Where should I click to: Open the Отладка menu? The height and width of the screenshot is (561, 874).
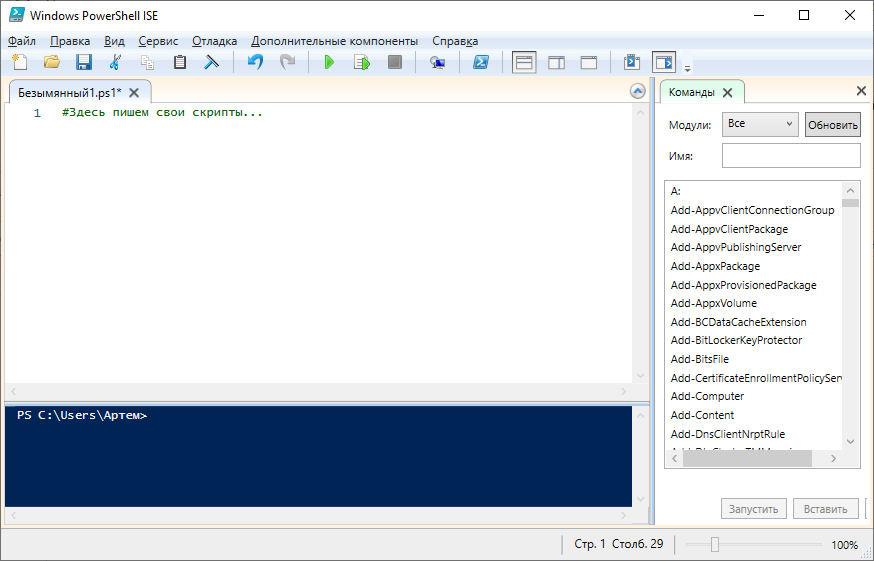tap(215, 41)
